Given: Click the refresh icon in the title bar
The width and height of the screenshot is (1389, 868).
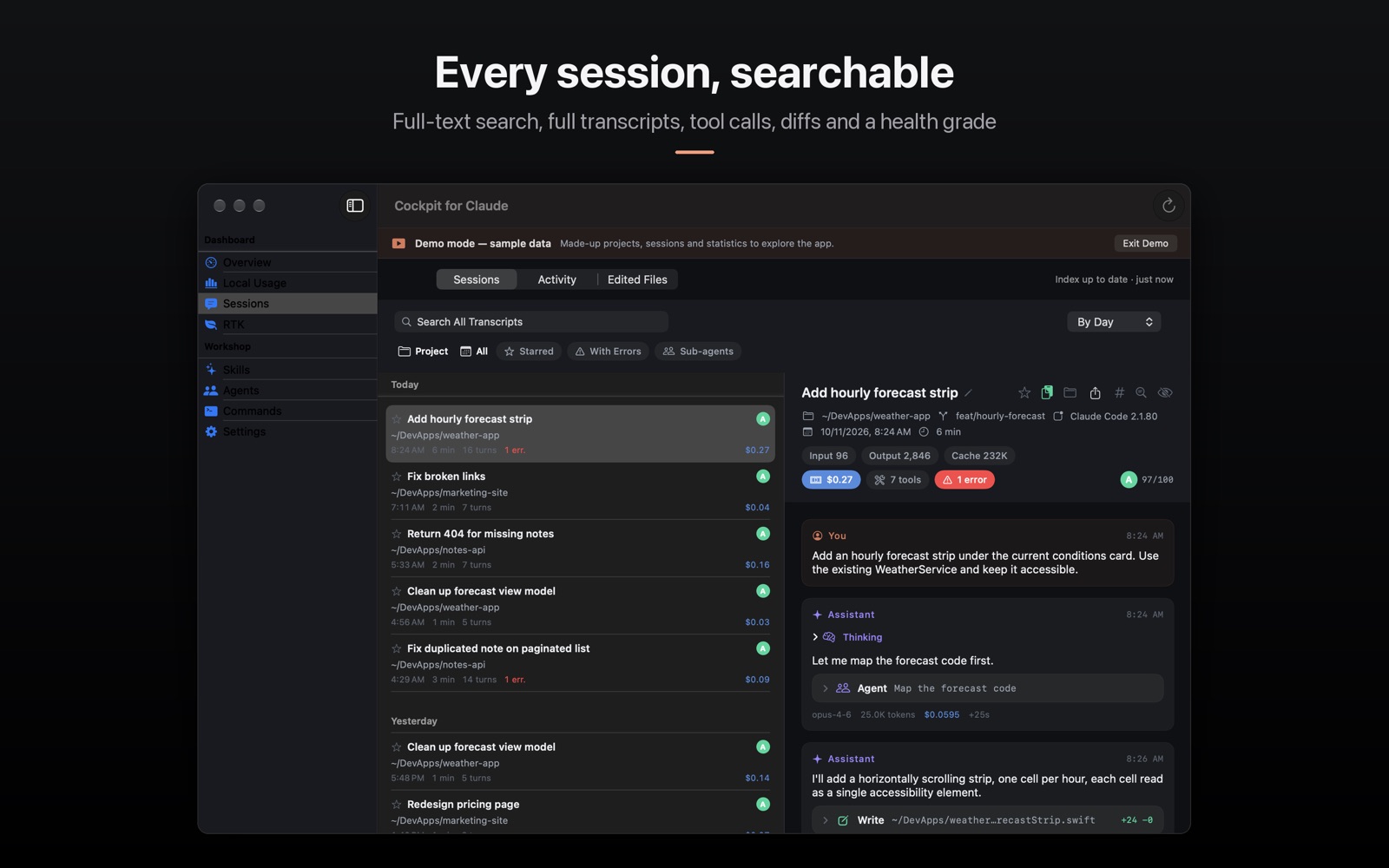Looking at the screenshot, I should coord(1168,206).
